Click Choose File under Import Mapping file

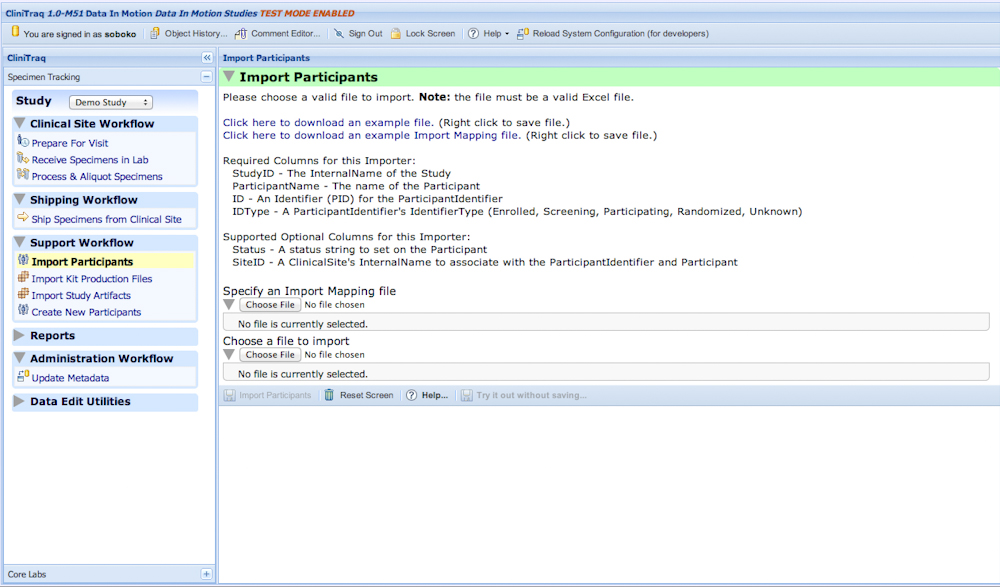[x=270, y=305]
